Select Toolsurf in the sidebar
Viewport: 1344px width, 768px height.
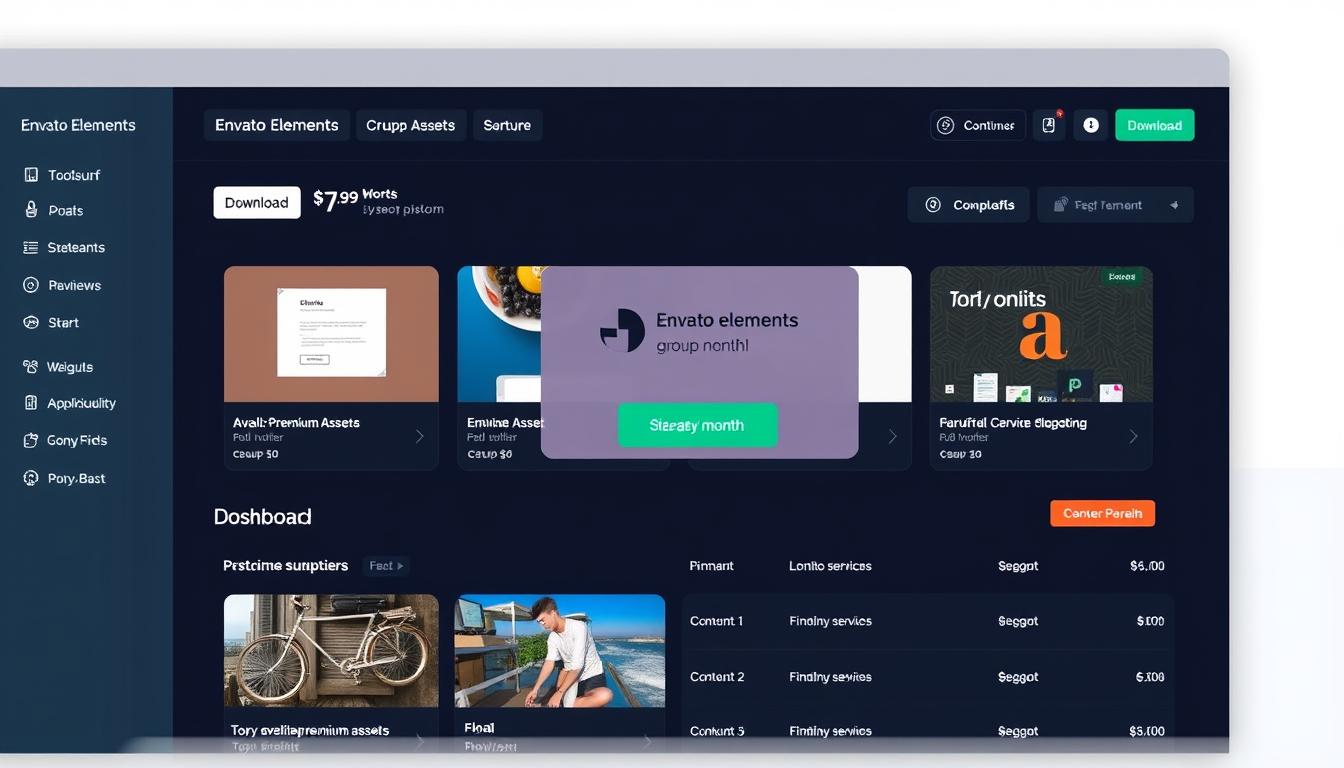point(74,175)
